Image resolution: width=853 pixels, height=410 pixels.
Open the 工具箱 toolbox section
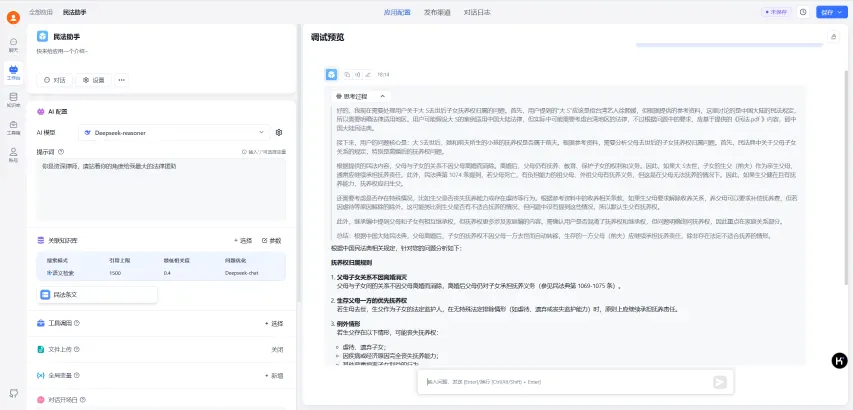pyautogui.click(x=13, y=128)
